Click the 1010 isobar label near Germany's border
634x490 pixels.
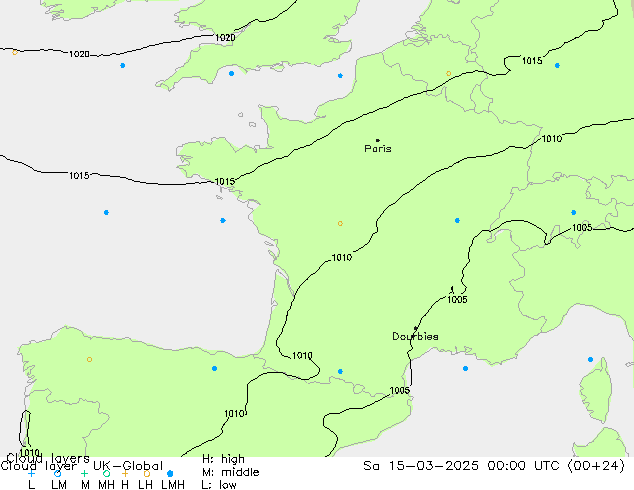pyautogui.click(x=552, y=139)
